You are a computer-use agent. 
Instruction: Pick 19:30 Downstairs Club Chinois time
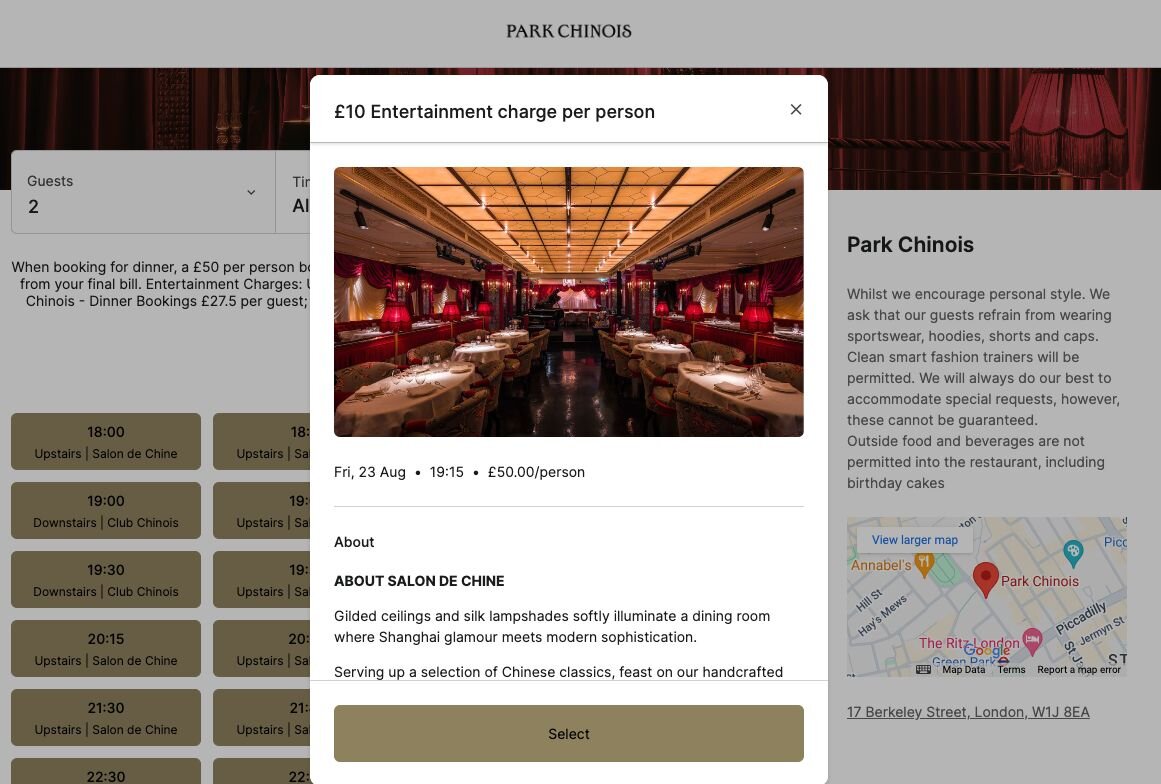pyautogui.click(x=106, y=579)
